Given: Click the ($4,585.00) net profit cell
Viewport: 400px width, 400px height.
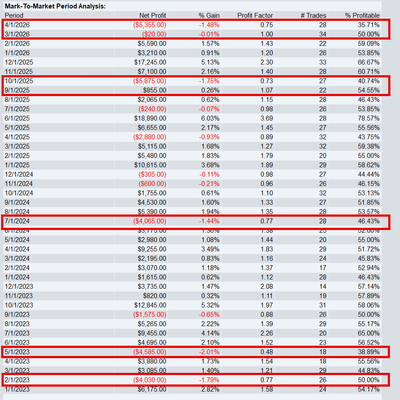Looking at the screenshot, I should 150,352.
